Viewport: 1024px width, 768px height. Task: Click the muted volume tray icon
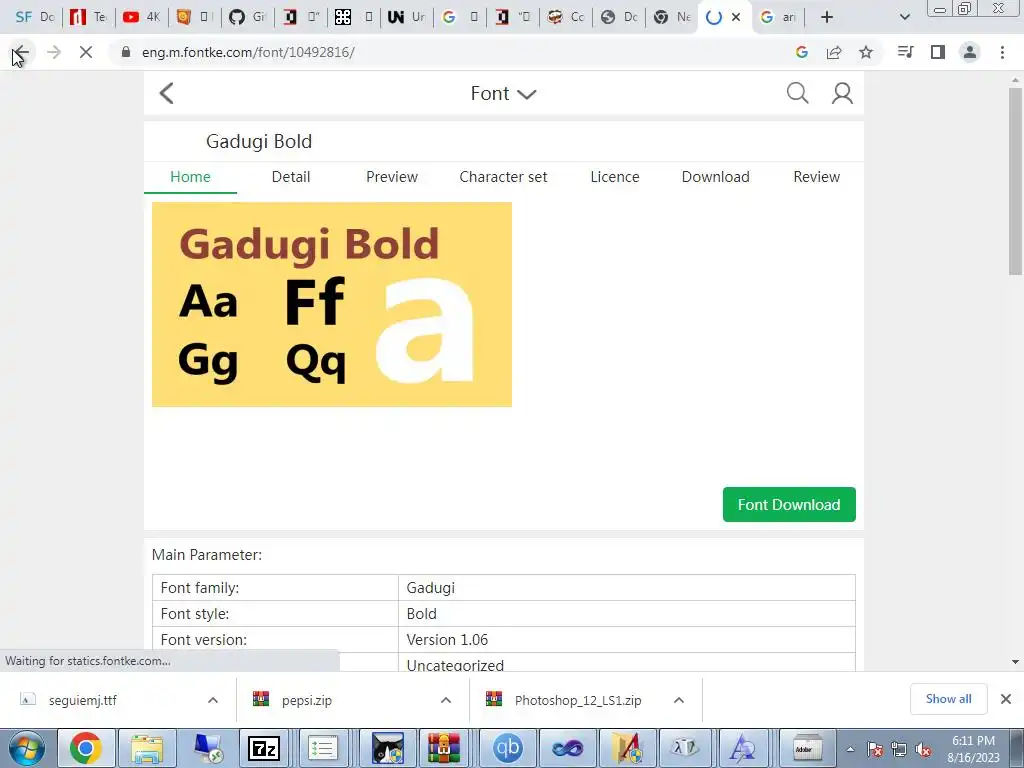923,749
